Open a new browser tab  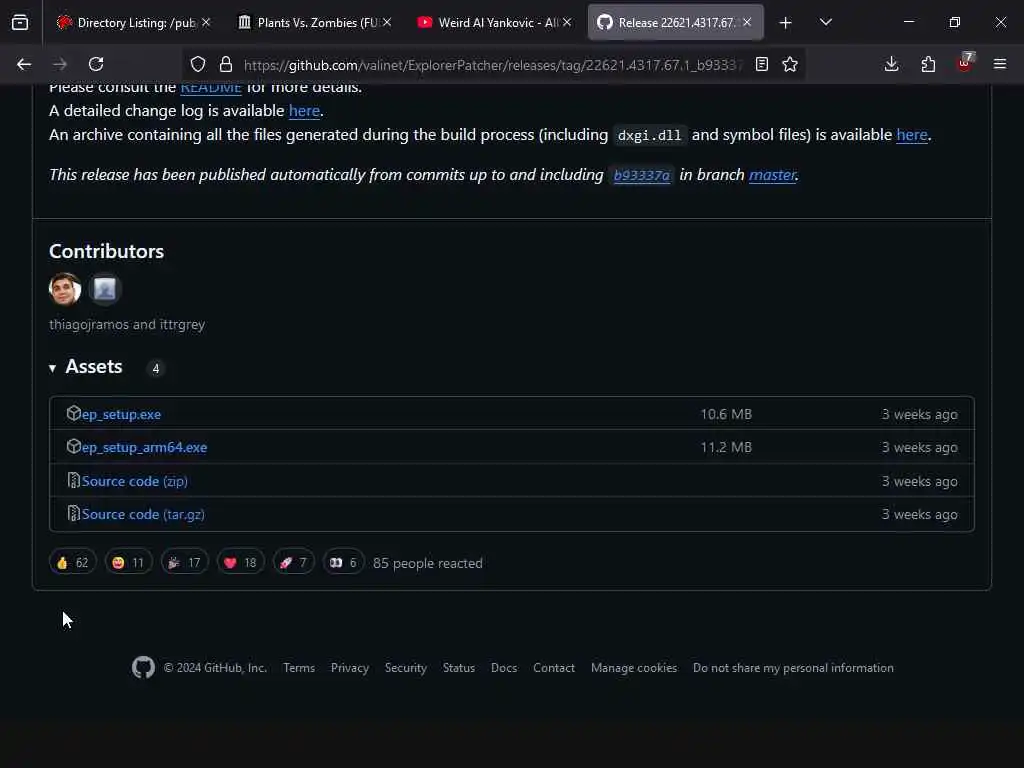tap(786, 23)
